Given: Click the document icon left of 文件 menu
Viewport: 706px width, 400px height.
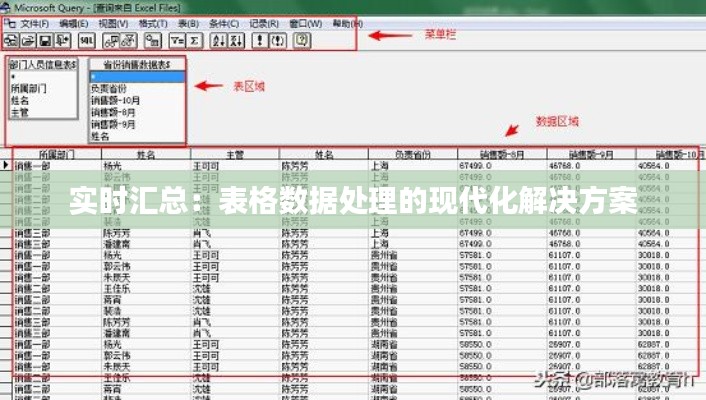Looking at the screenshot, I should 10,23.
